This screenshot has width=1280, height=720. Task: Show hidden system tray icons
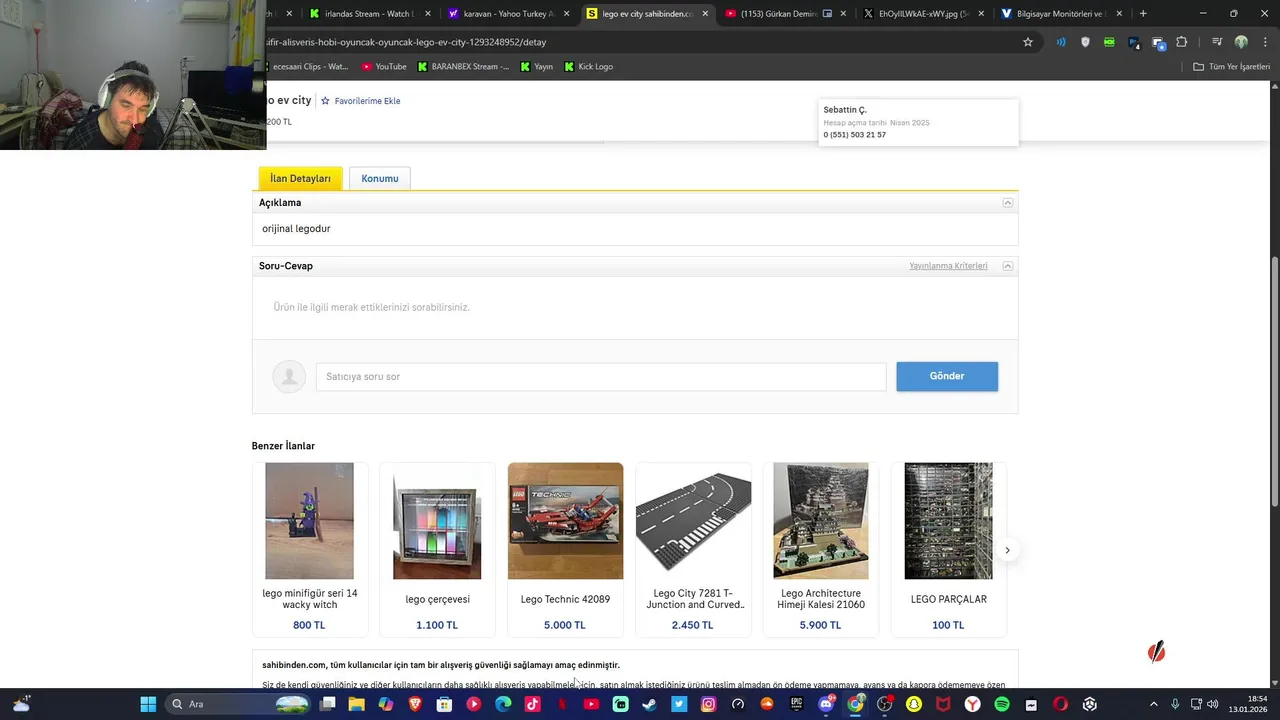point(1153,704)
